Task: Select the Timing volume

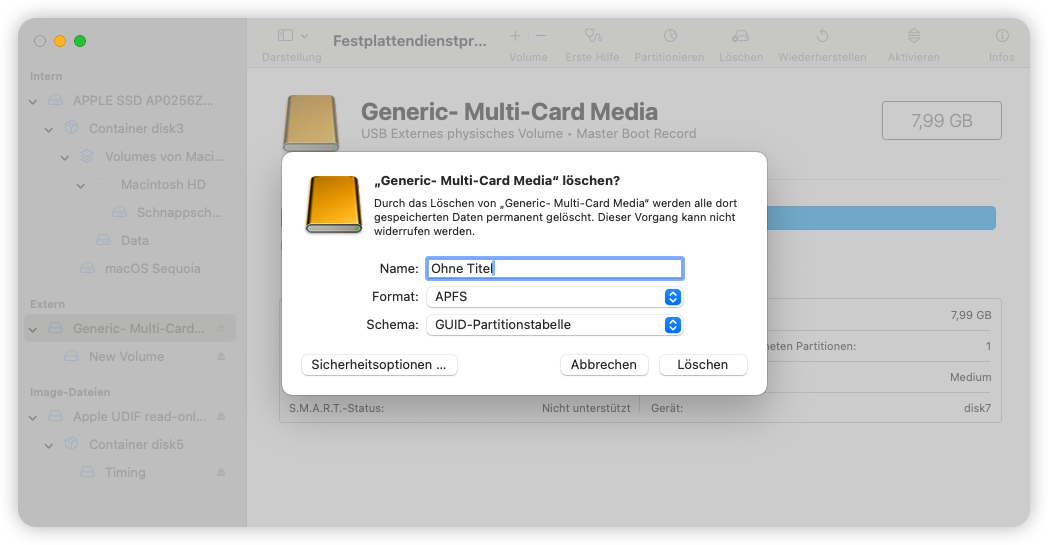Action: click(x=125, y=472)
